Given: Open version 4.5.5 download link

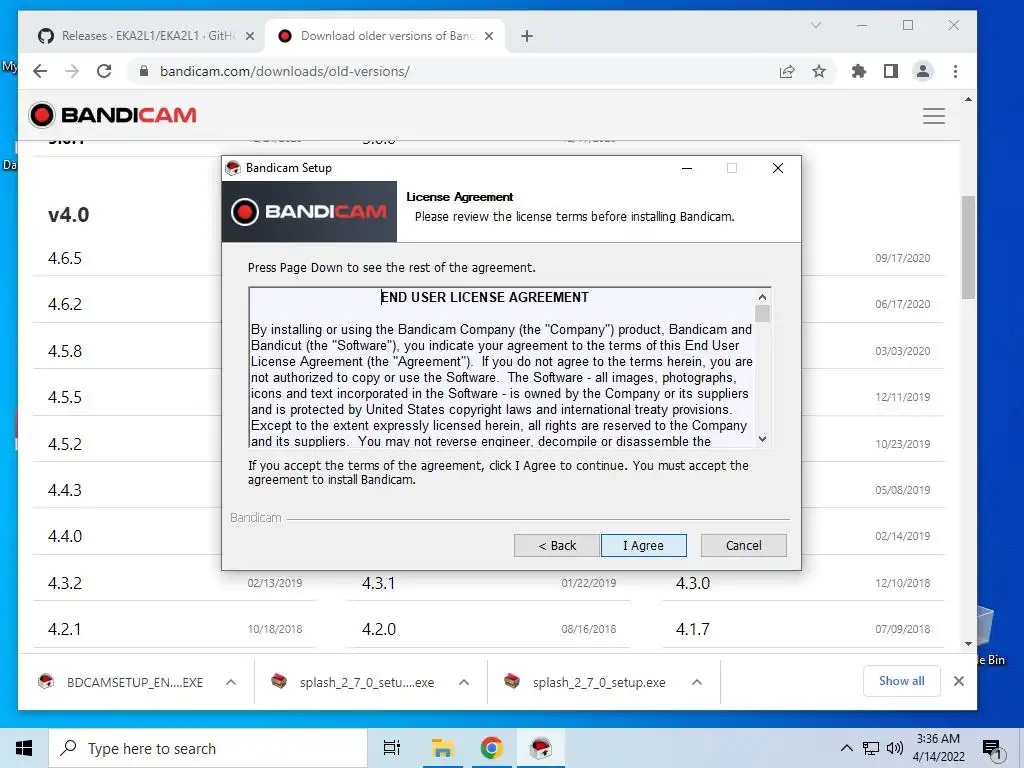Looking at the screenshot, I should coord(65,397).
